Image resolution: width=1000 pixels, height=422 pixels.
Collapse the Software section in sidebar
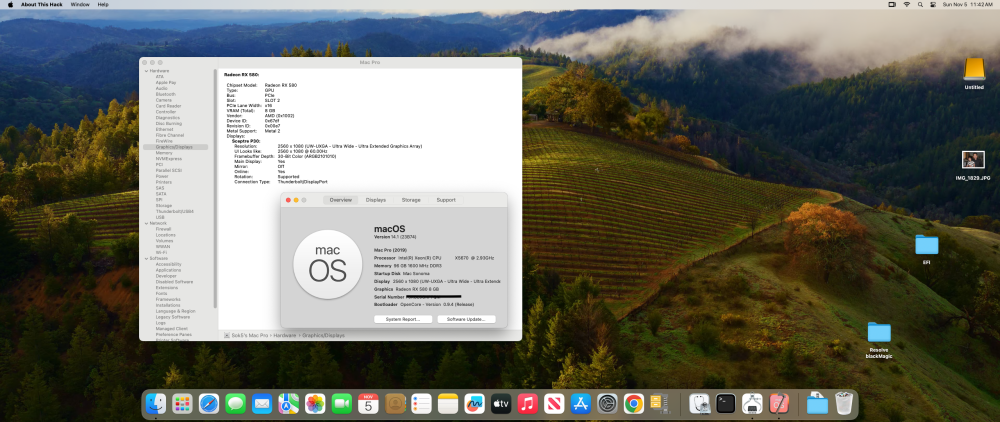[146, 258]
